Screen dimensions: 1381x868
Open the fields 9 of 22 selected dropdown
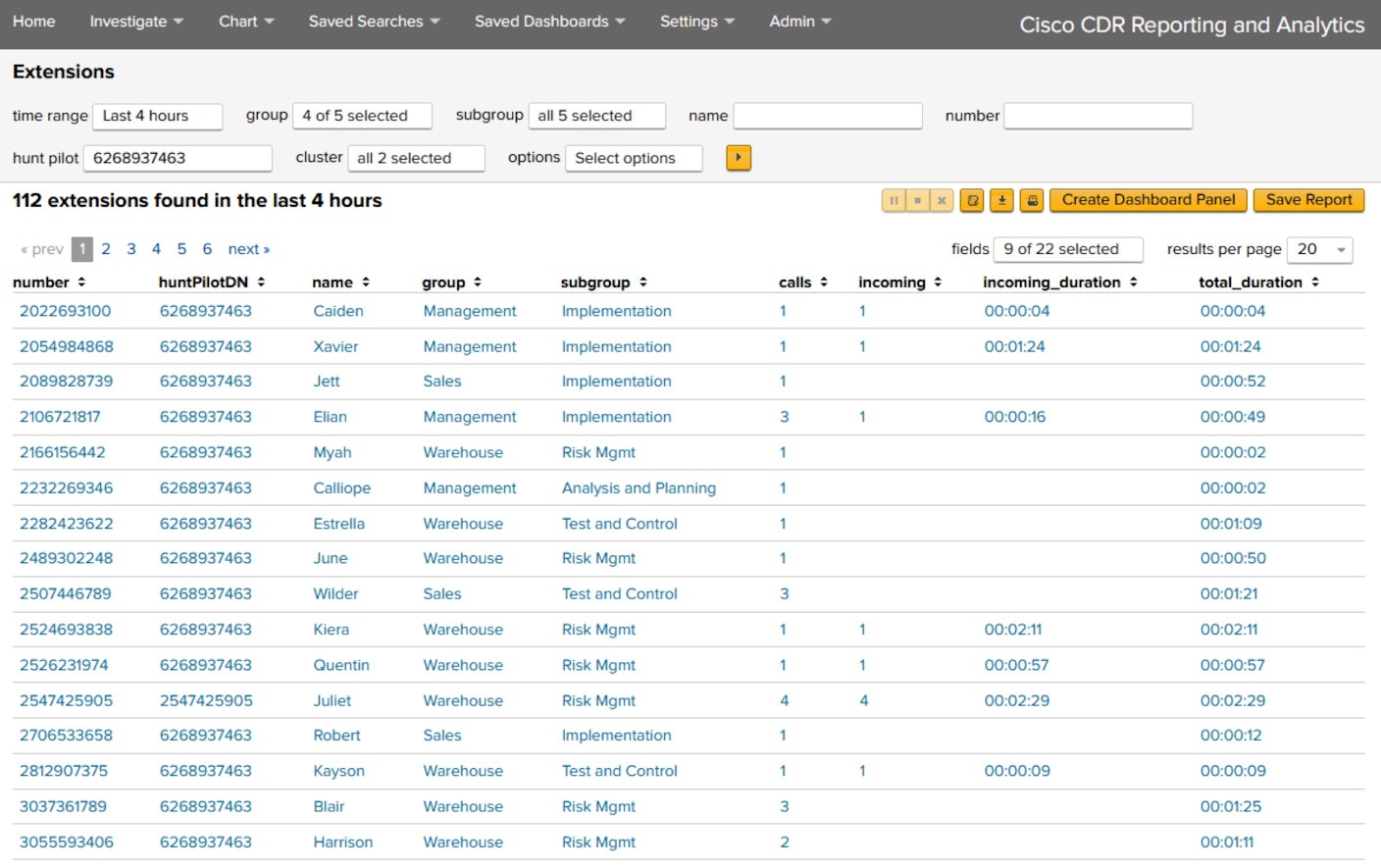1068,250
